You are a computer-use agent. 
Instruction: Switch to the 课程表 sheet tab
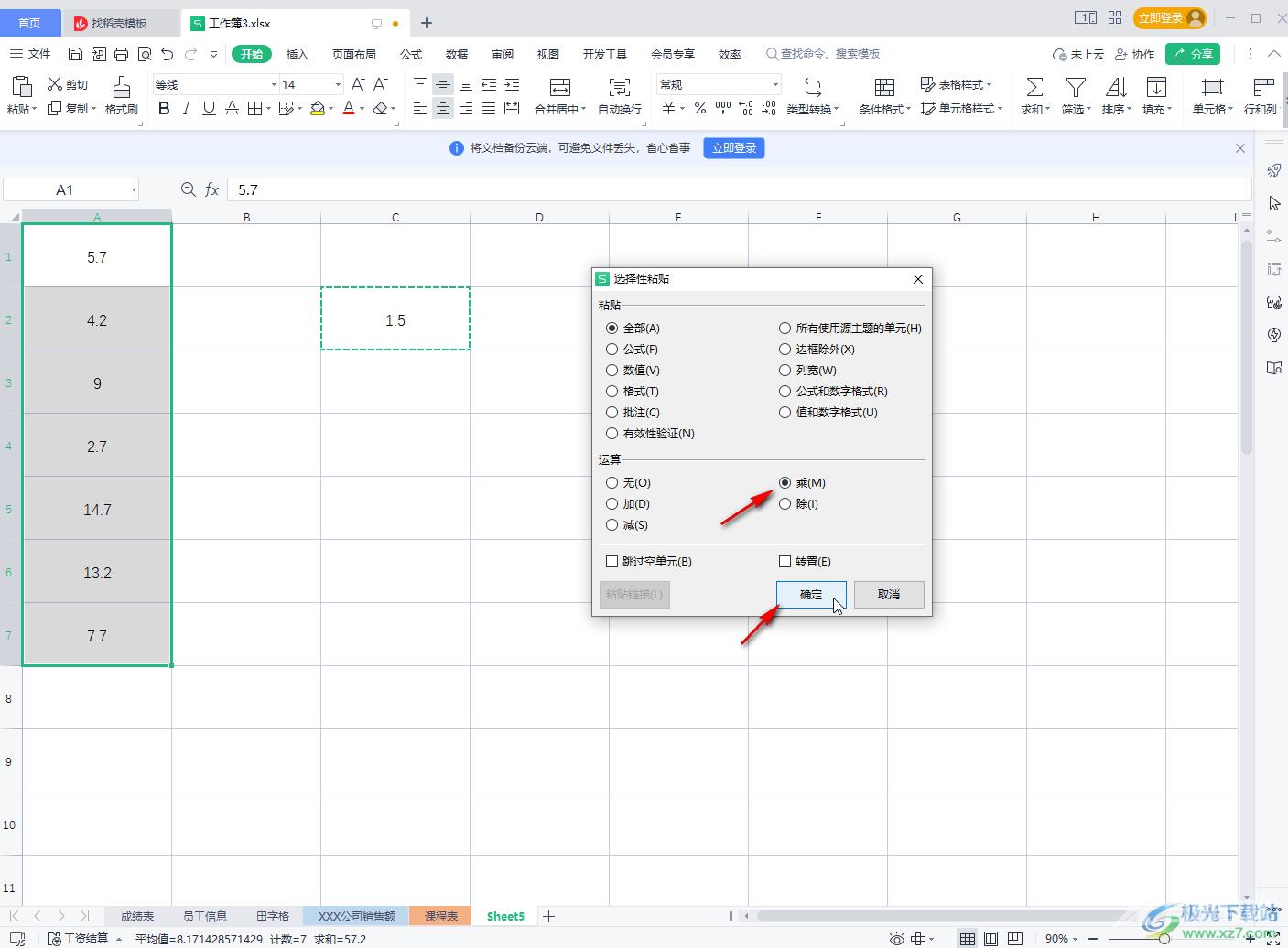click(440, 916)
